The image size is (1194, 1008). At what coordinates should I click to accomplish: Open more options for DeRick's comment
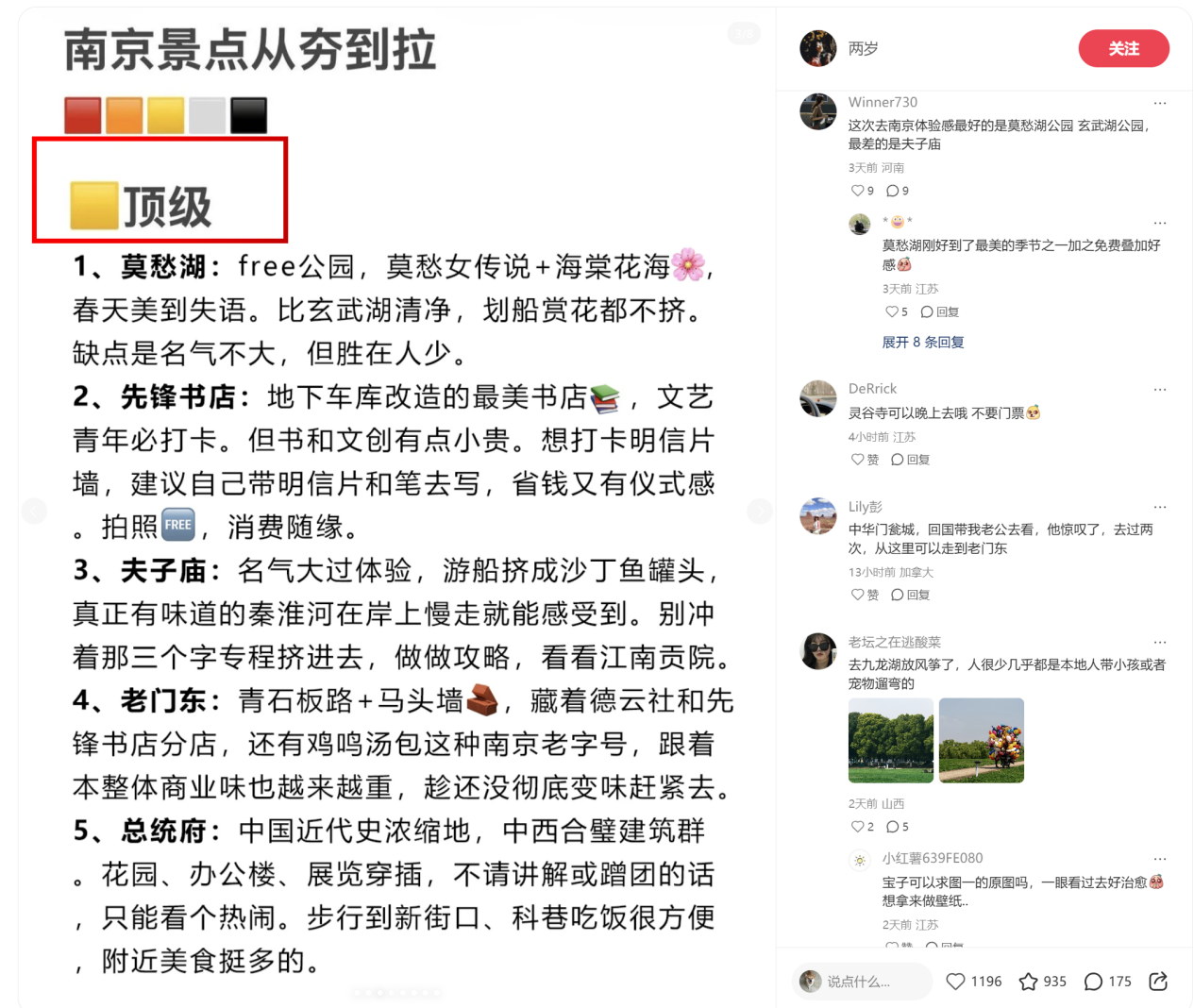coord(1160,389)
